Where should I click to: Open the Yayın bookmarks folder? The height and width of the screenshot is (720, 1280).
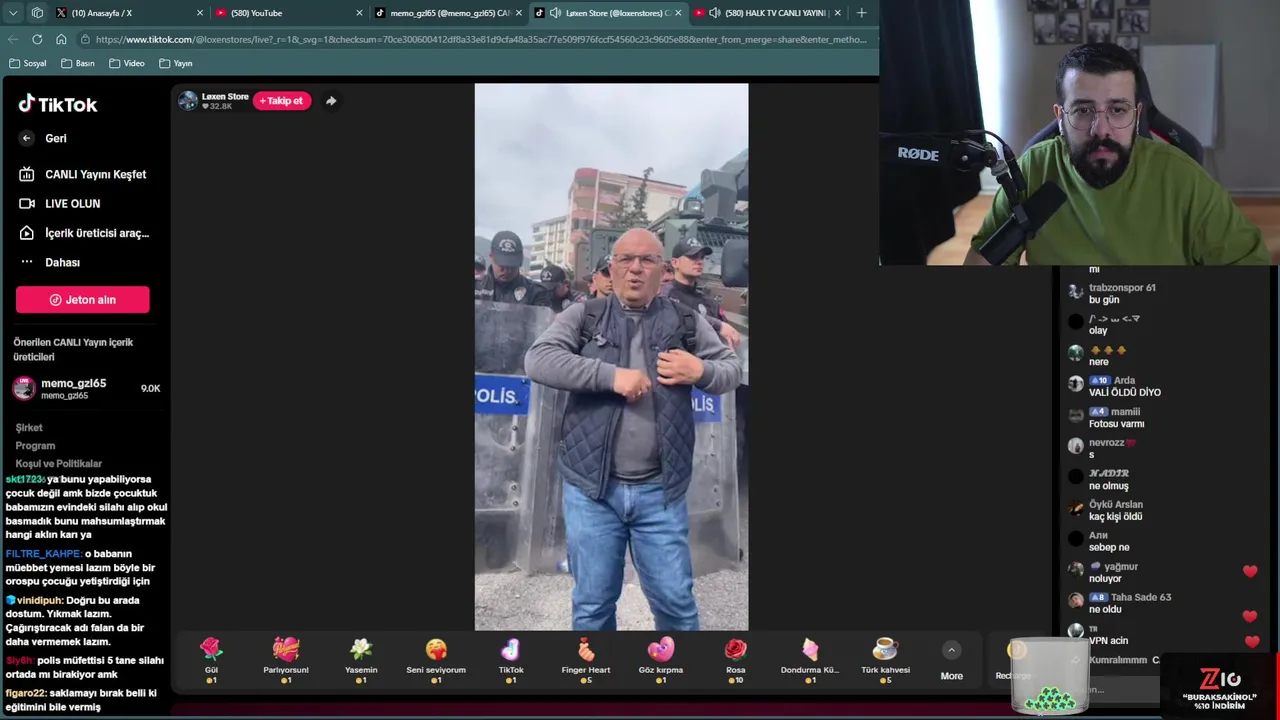tap(175, 63)
